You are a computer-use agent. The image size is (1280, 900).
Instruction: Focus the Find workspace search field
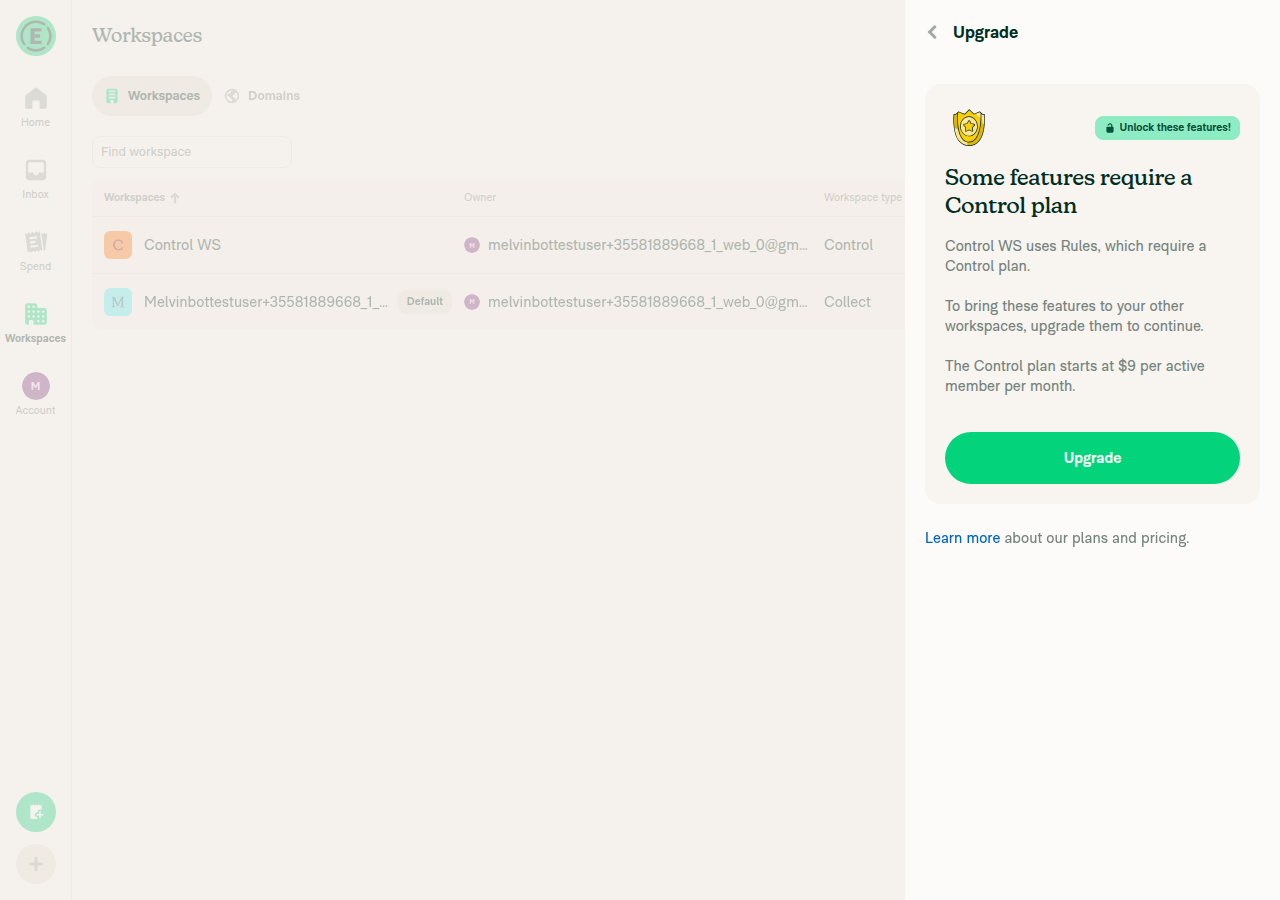(x=192, y=152)
